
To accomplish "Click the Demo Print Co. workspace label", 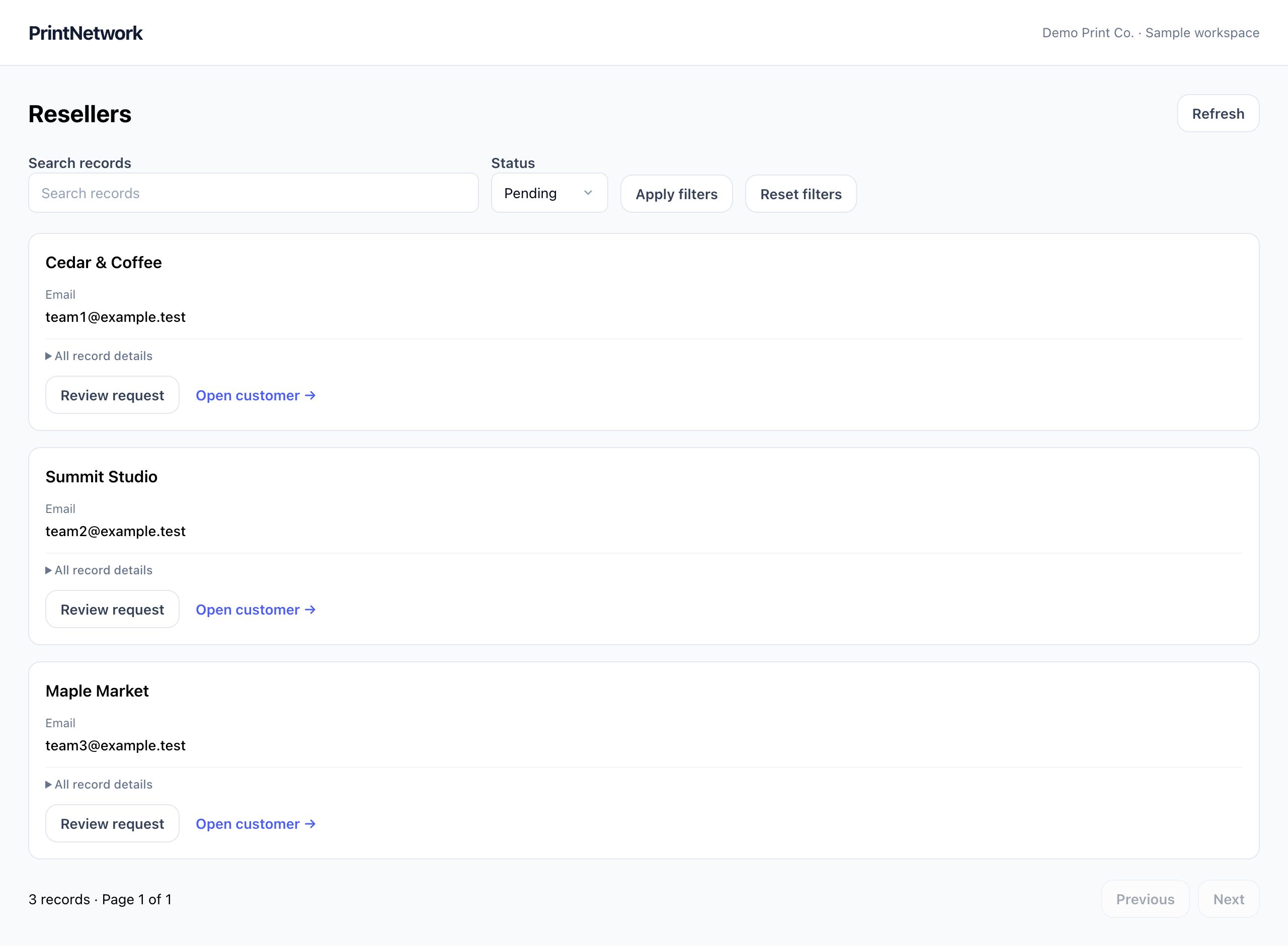I will pos(1151,33).
